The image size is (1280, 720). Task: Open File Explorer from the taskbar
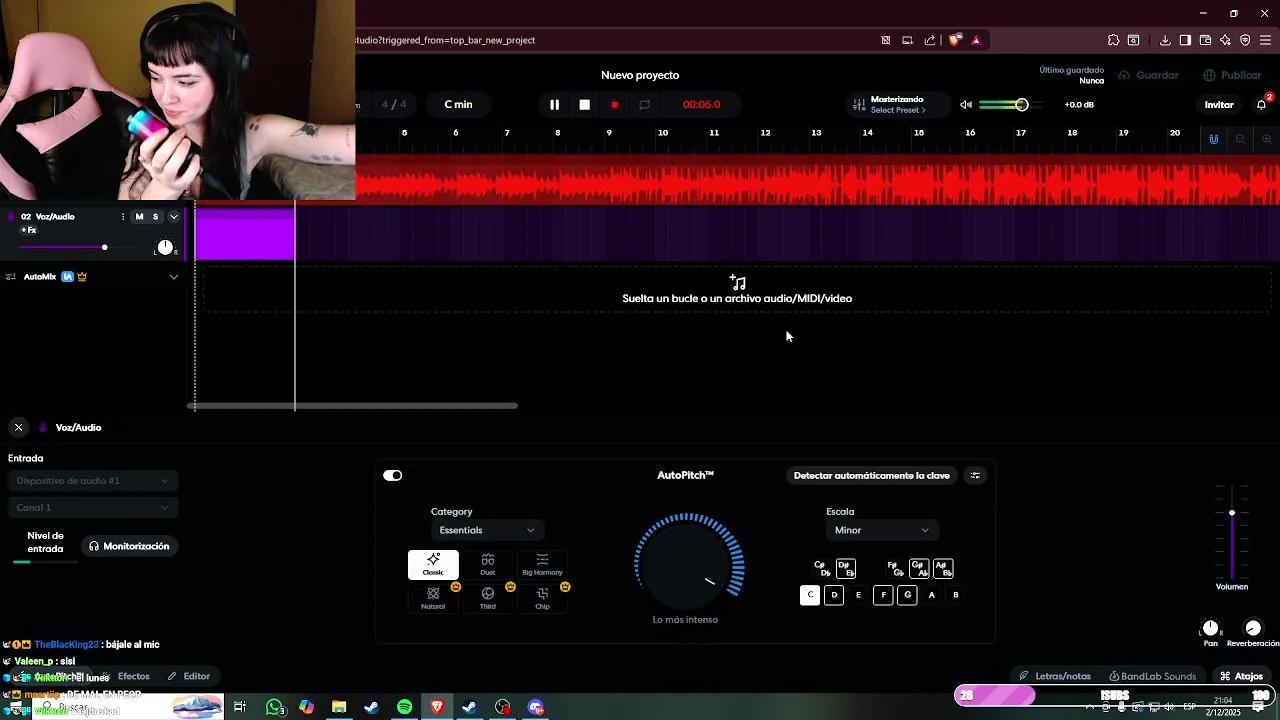point(339,707)
